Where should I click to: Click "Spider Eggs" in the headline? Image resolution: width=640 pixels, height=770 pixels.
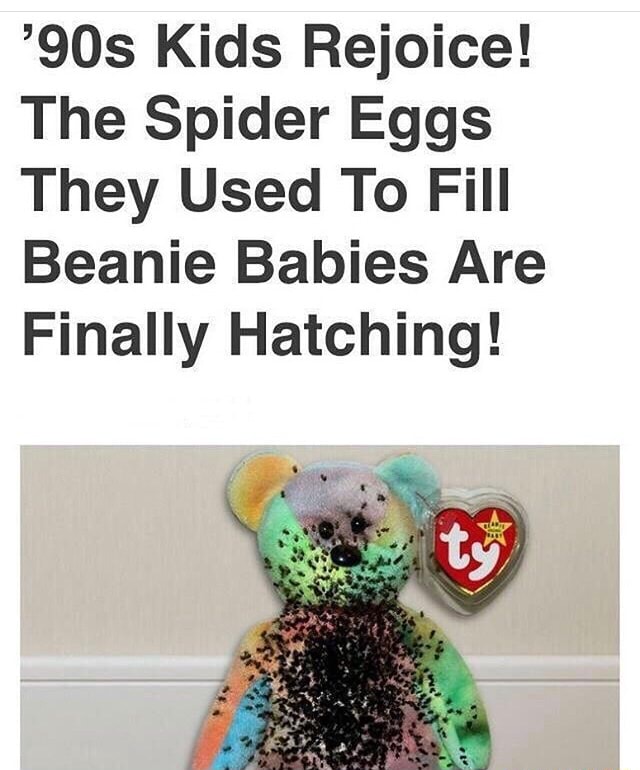pos(318,121)
